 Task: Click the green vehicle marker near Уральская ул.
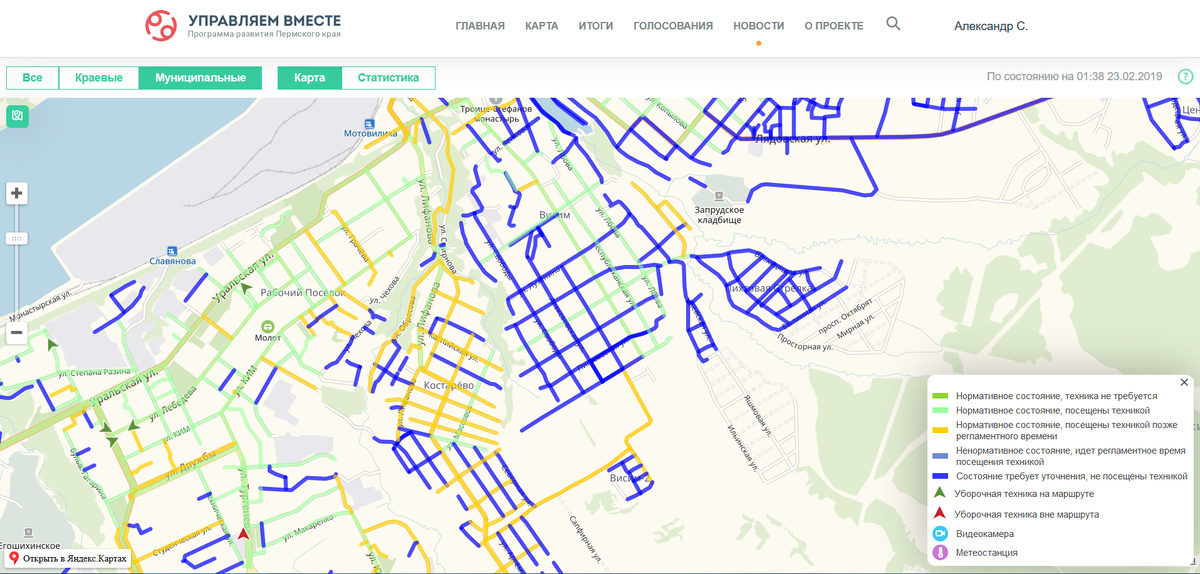[x=248, y=285]
